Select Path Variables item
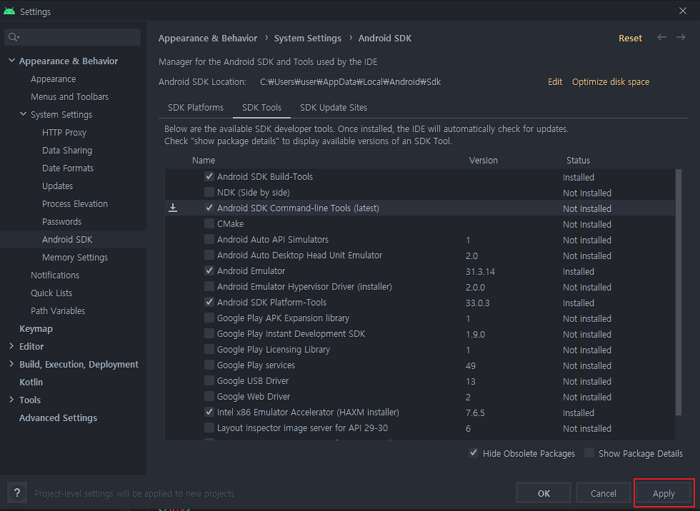This screenshot has width=700, height=511. (58, 311)
